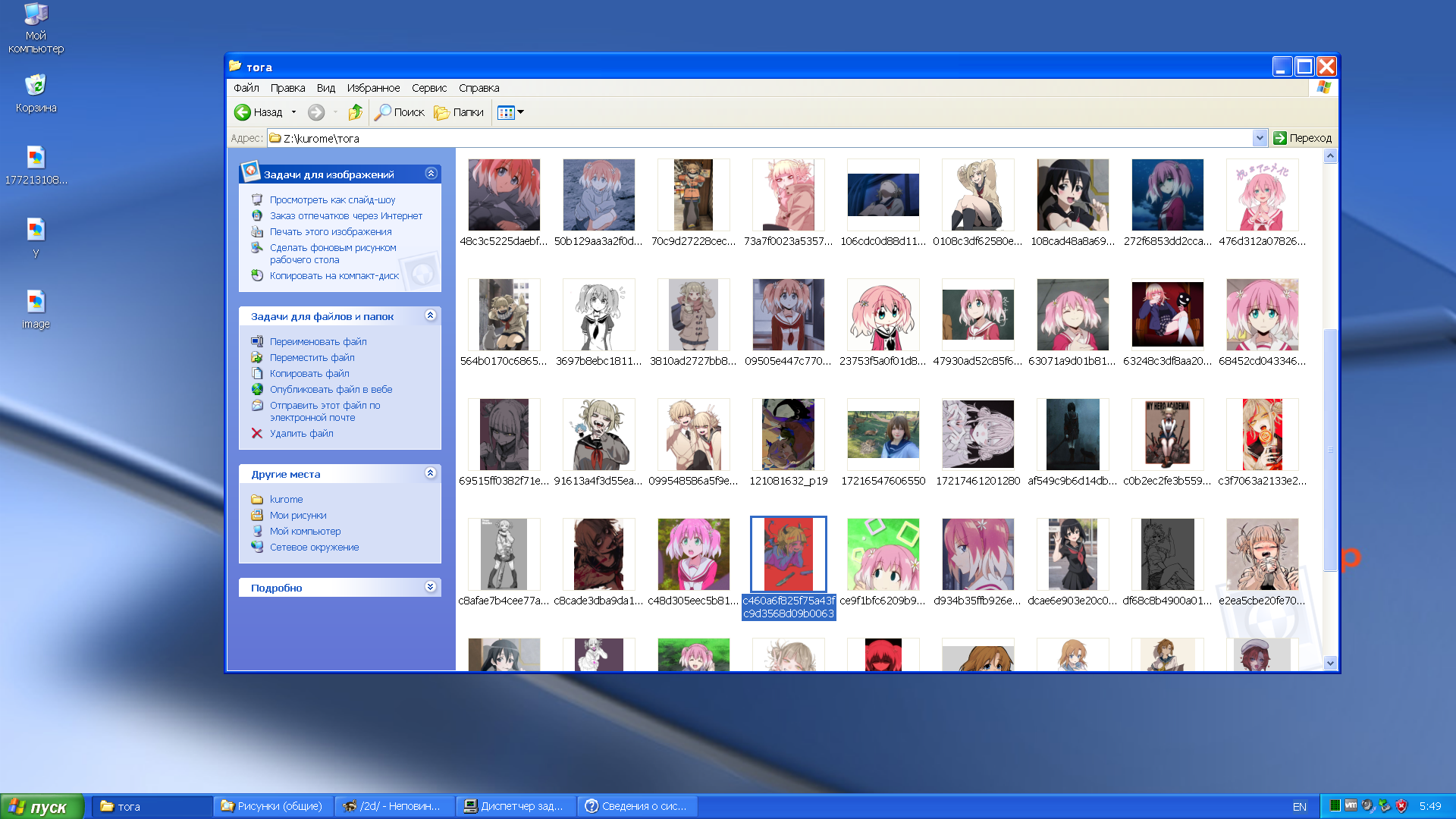Open the Views mode icon in toolbar

(x=506, y=112)
